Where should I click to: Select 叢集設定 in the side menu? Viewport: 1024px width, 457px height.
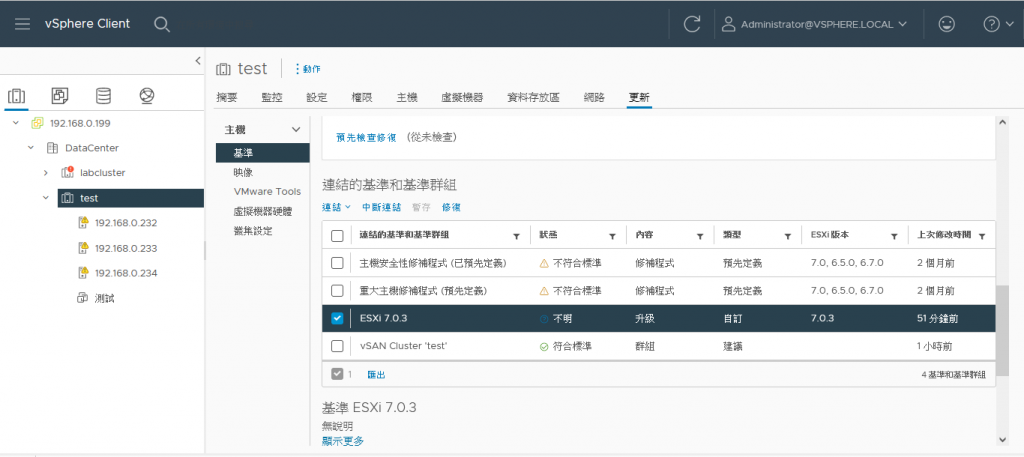pos(253,230)
